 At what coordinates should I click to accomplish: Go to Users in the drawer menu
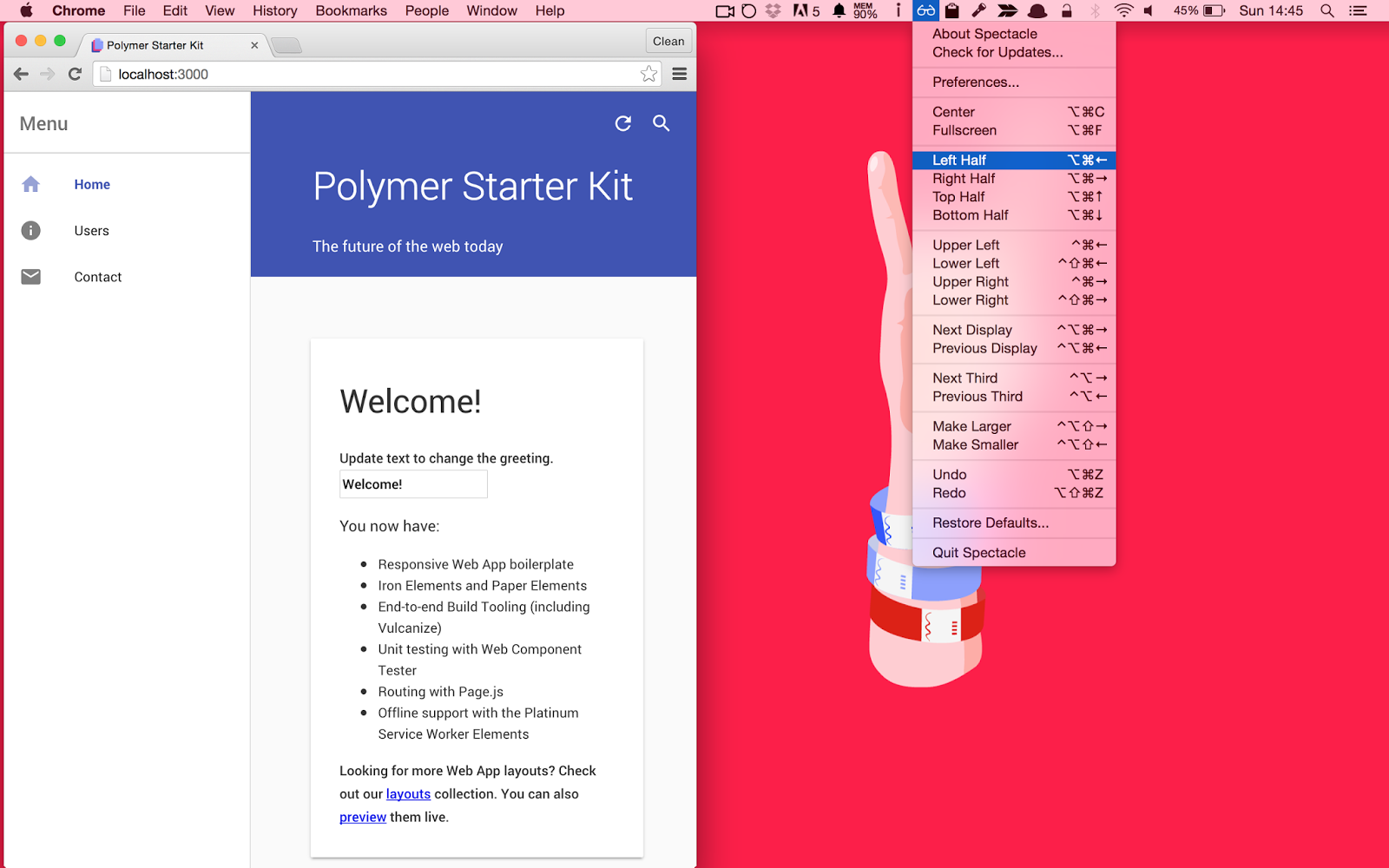pyautogui.click(x=91, y=230)
